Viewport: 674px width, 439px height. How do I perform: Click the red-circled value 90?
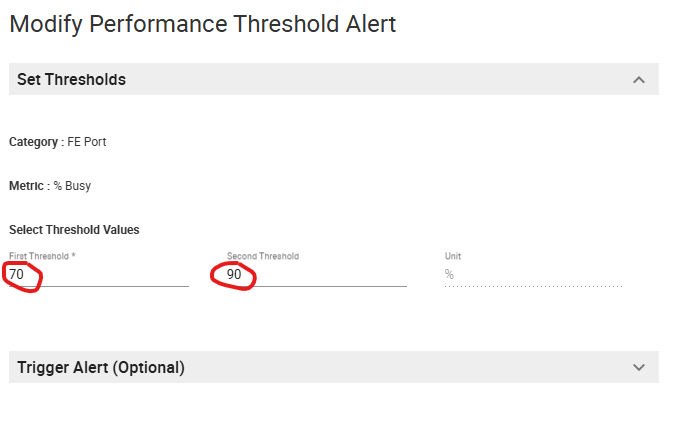234,274
